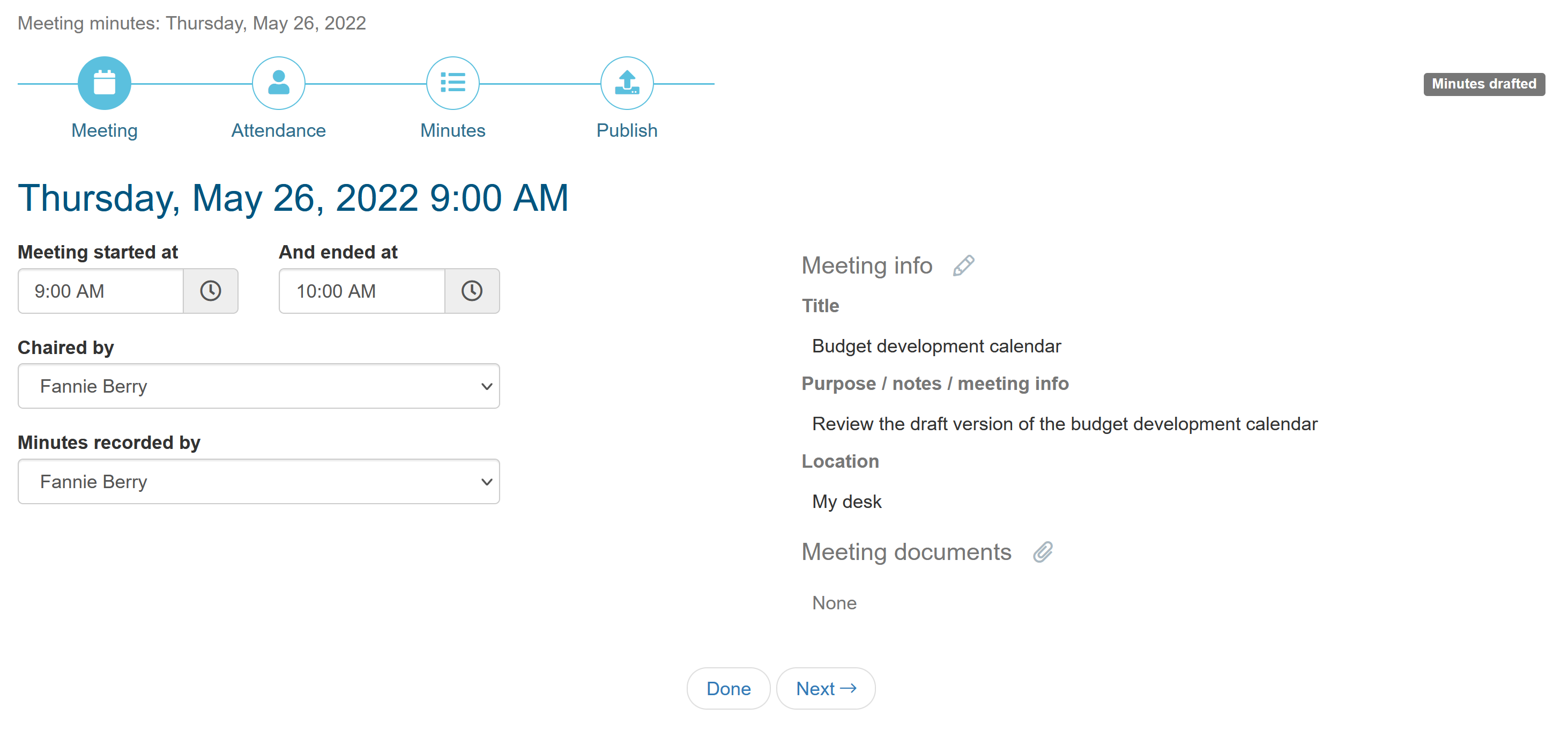Click the Publish step label

tap(626, 130)
